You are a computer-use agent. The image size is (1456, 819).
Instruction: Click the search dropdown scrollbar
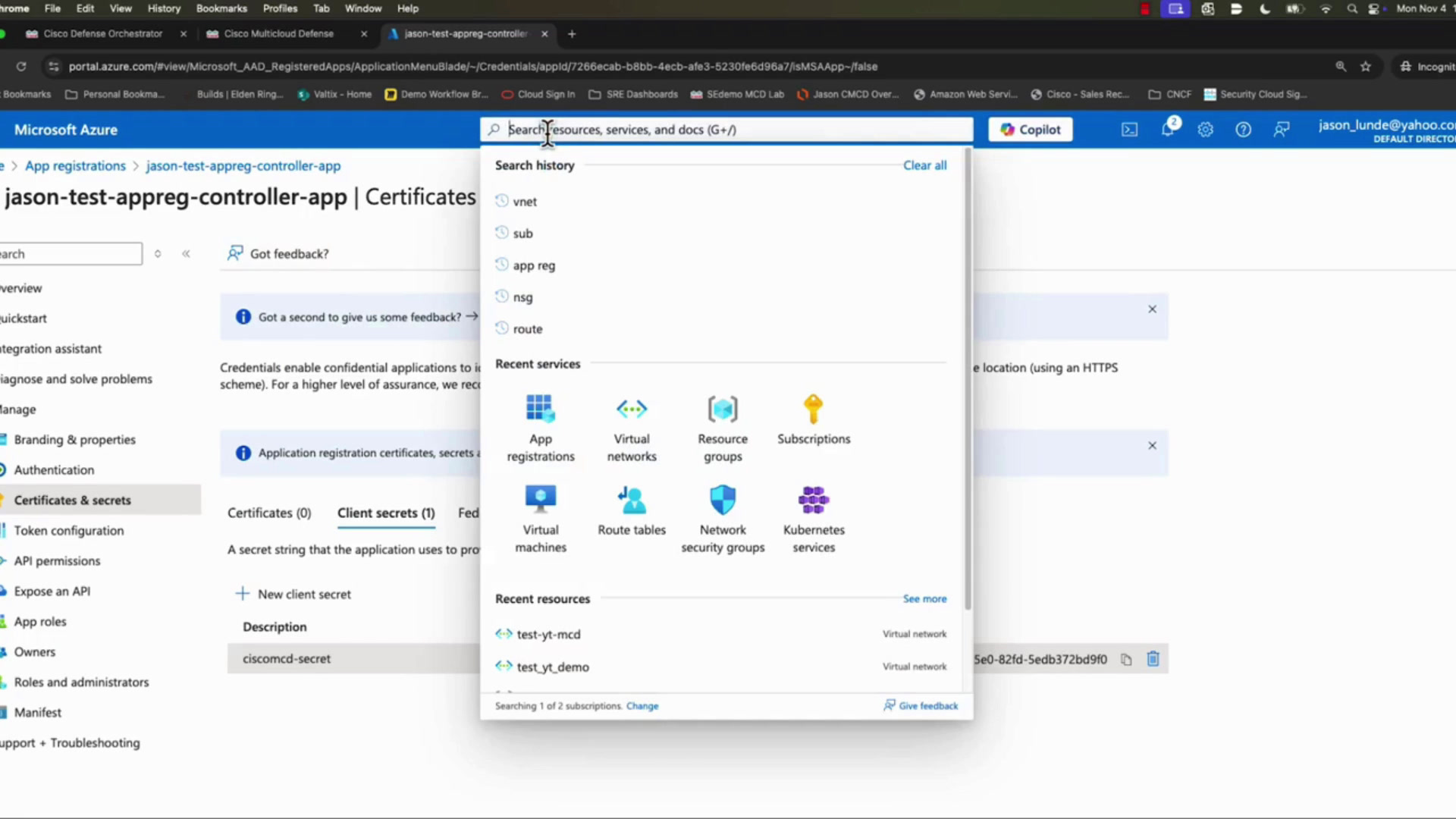tap(968, 379)
